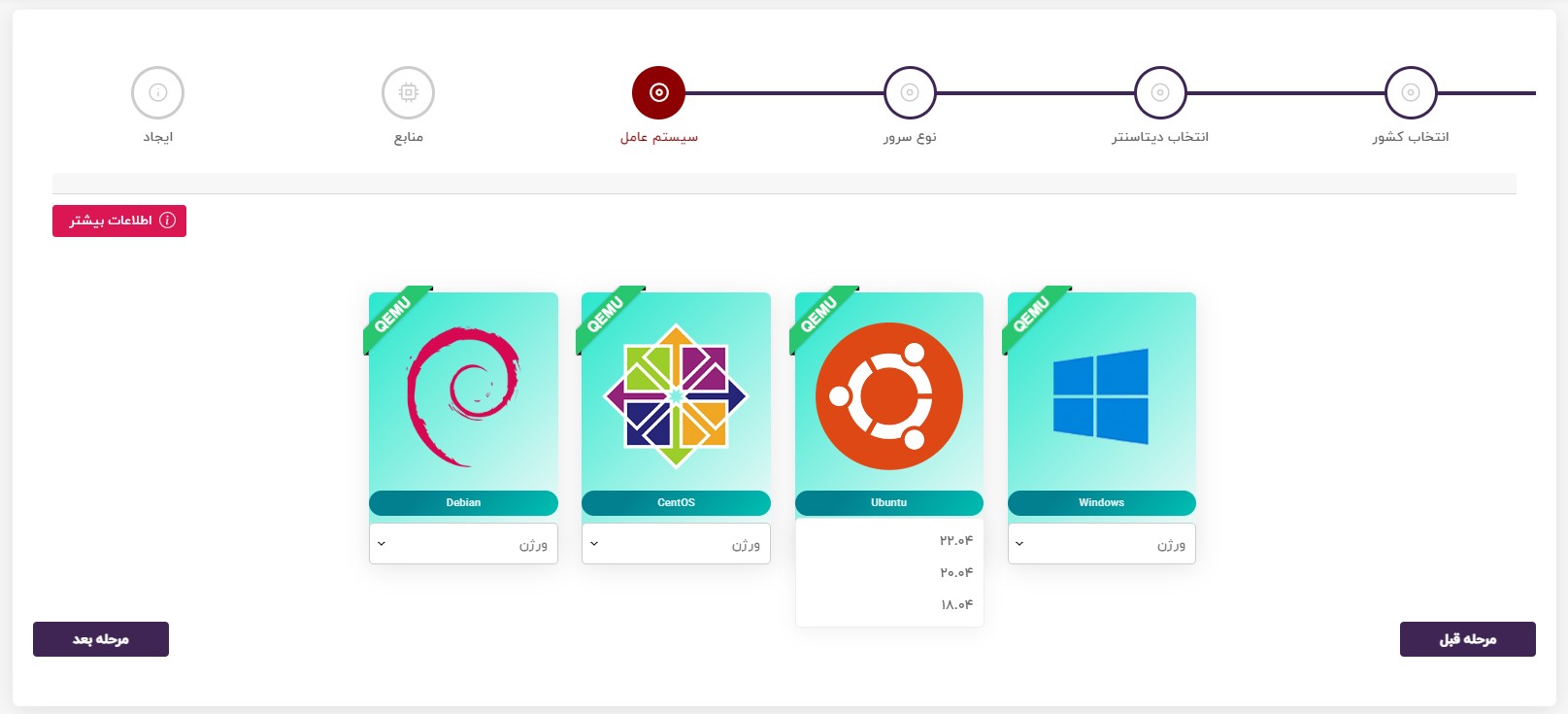
Task: Click the منابع step chip icon
Action: coord(408,93)
